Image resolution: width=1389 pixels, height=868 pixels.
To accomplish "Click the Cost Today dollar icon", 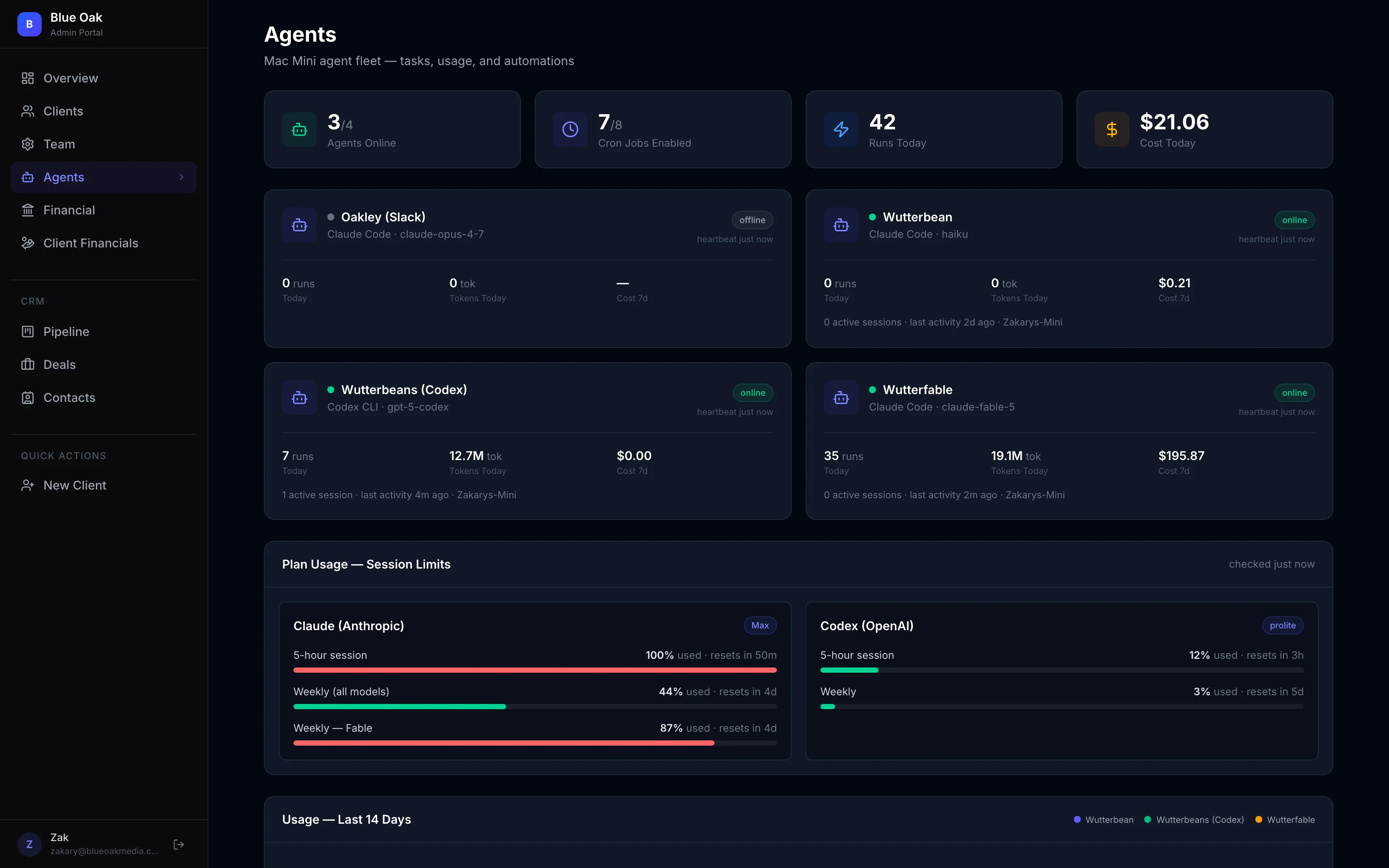I will coord(1112,130).
